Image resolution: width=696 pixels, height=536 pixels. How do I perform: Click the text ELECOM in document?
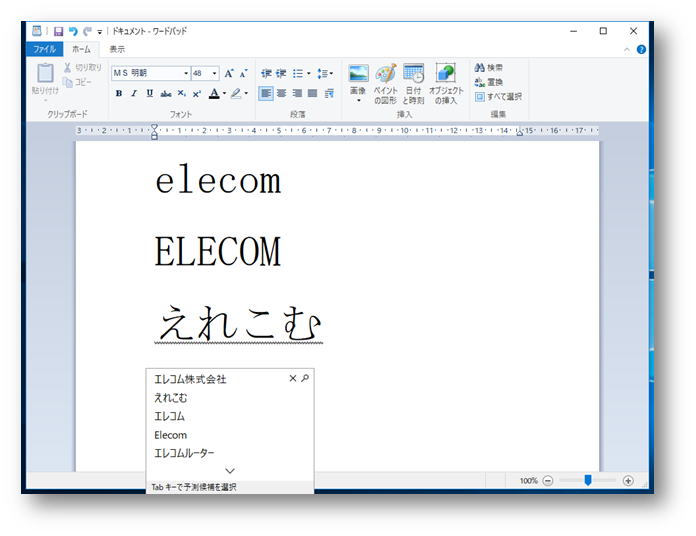coord(218,251)
